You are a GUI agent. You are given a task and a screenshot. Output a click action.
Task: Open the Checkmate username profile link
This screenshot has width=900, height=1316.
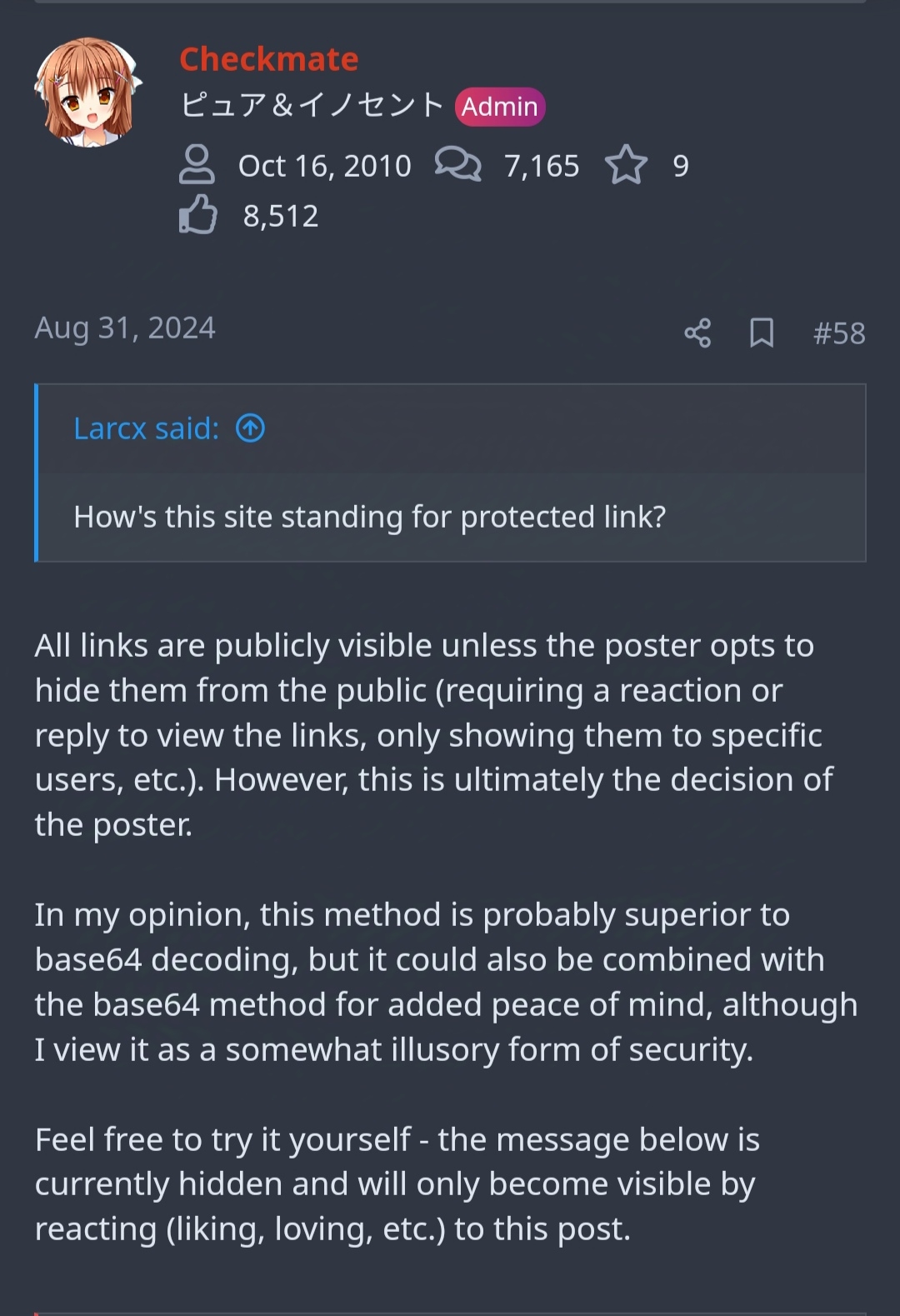coord(268,59)
